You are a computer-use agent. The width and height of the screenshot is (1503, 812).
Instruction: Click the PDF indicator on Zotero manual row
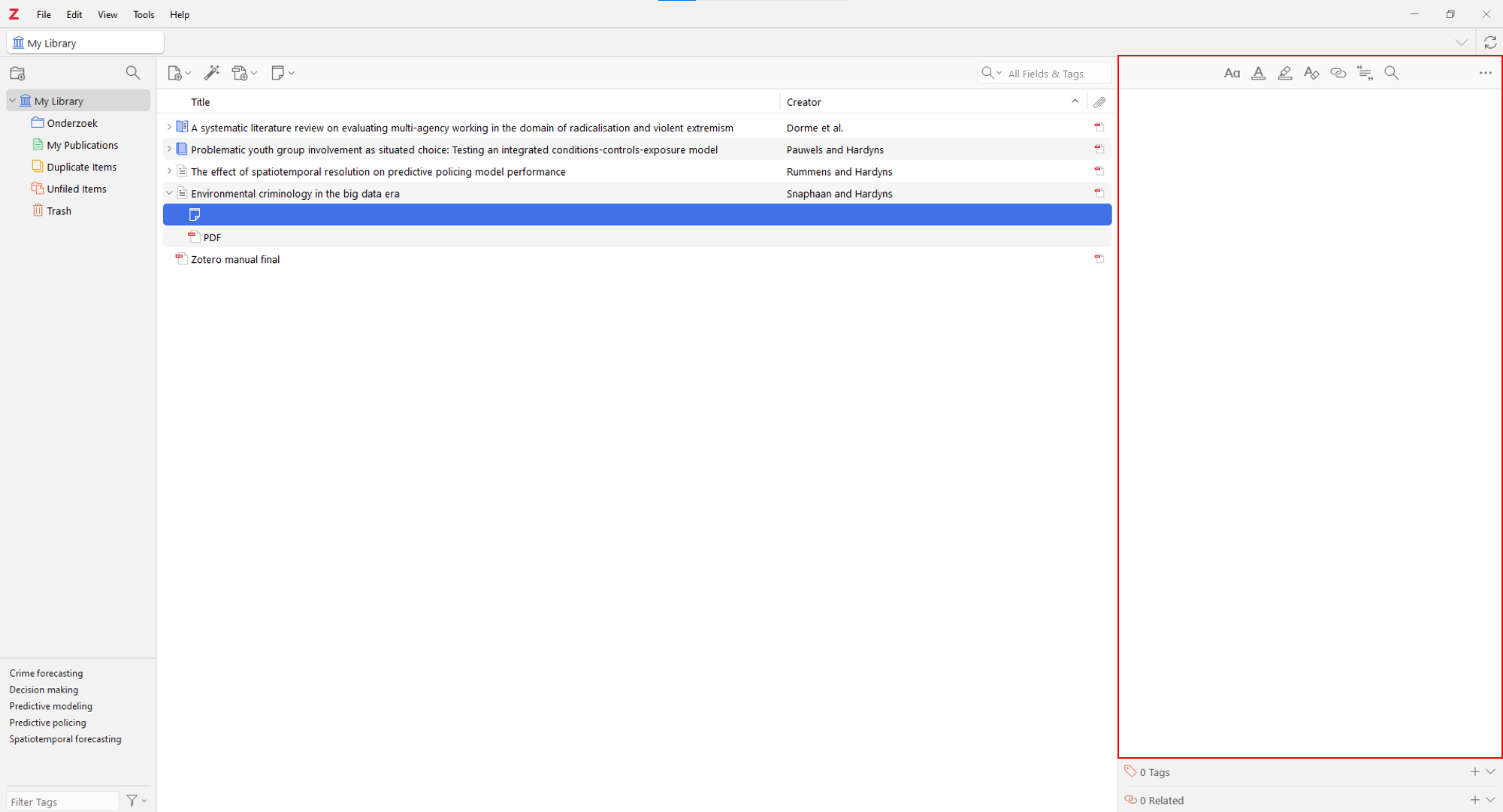point(1099,258)
